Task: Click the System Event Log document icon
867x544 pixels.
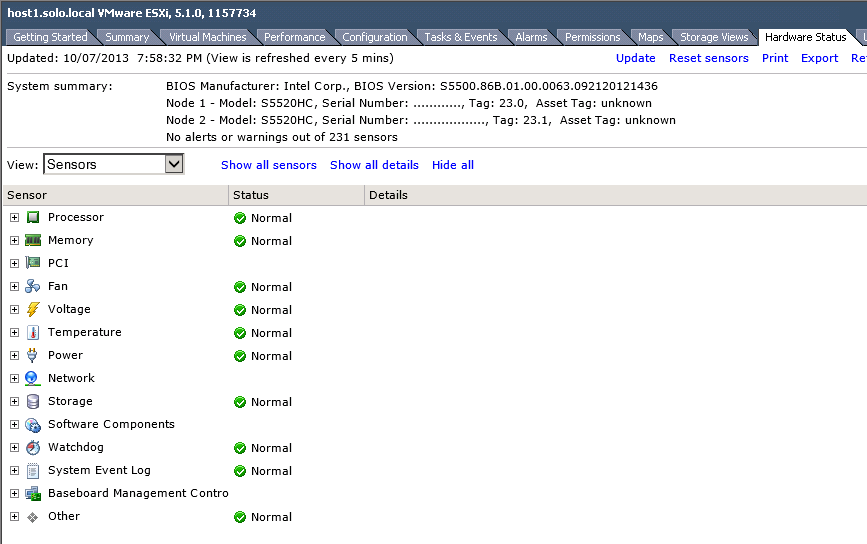Action: (33, 470)
